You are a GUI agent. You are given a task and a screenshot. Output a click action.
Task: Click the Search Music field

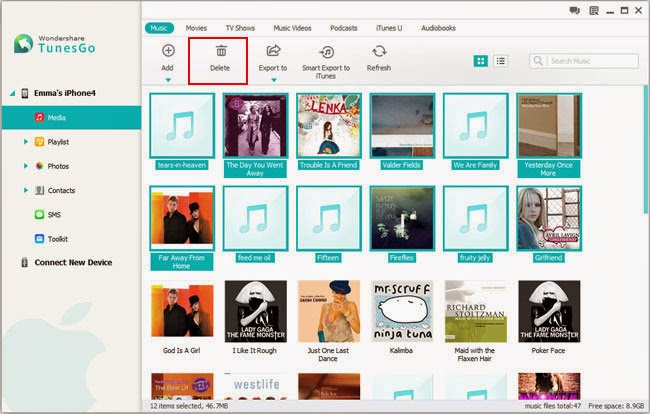(x=584, y=61)
